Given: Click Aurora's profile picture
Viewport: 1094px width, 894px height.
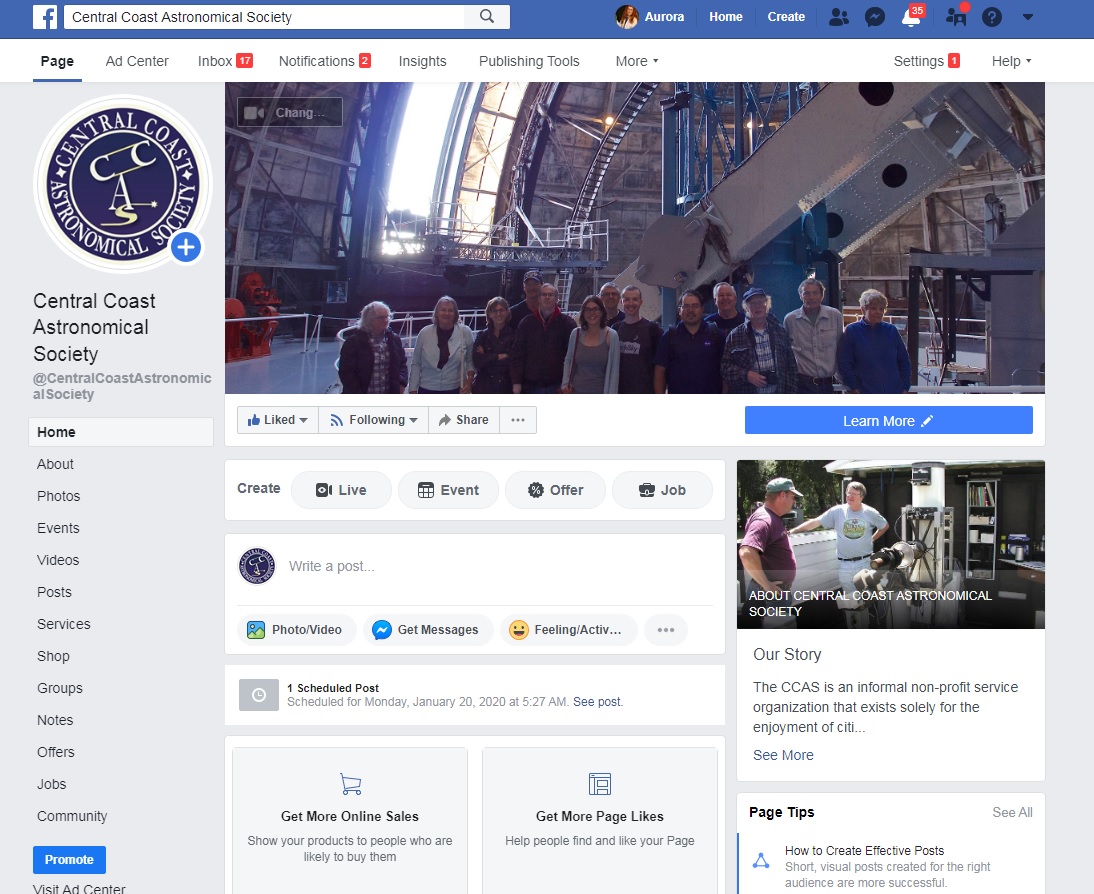Looking at the screenshot, I should click(627, 17).
